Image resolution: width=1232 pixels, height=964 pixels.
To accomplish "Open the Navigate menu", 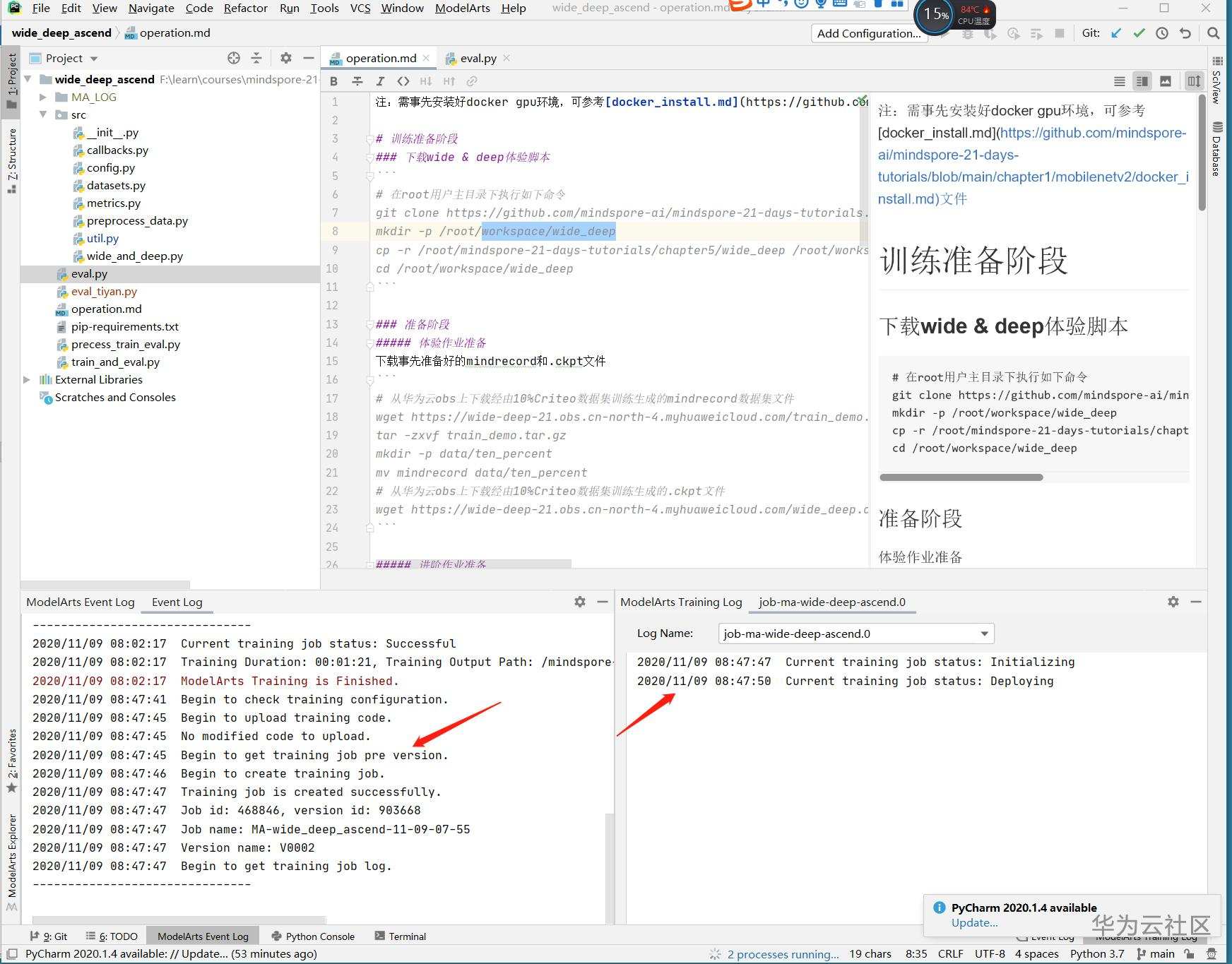I will click(151, 8).
